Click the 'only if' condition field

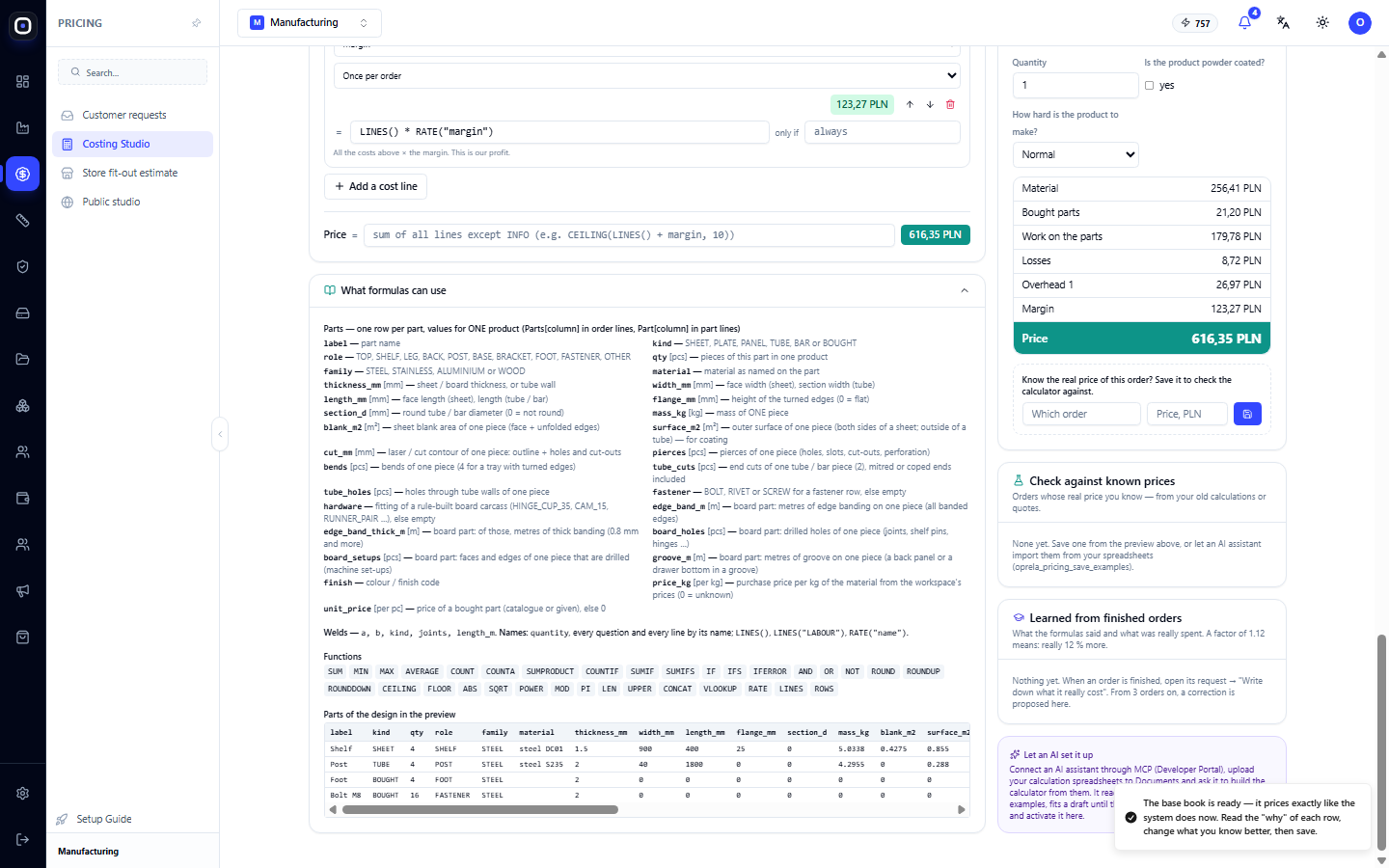point(883,132)
